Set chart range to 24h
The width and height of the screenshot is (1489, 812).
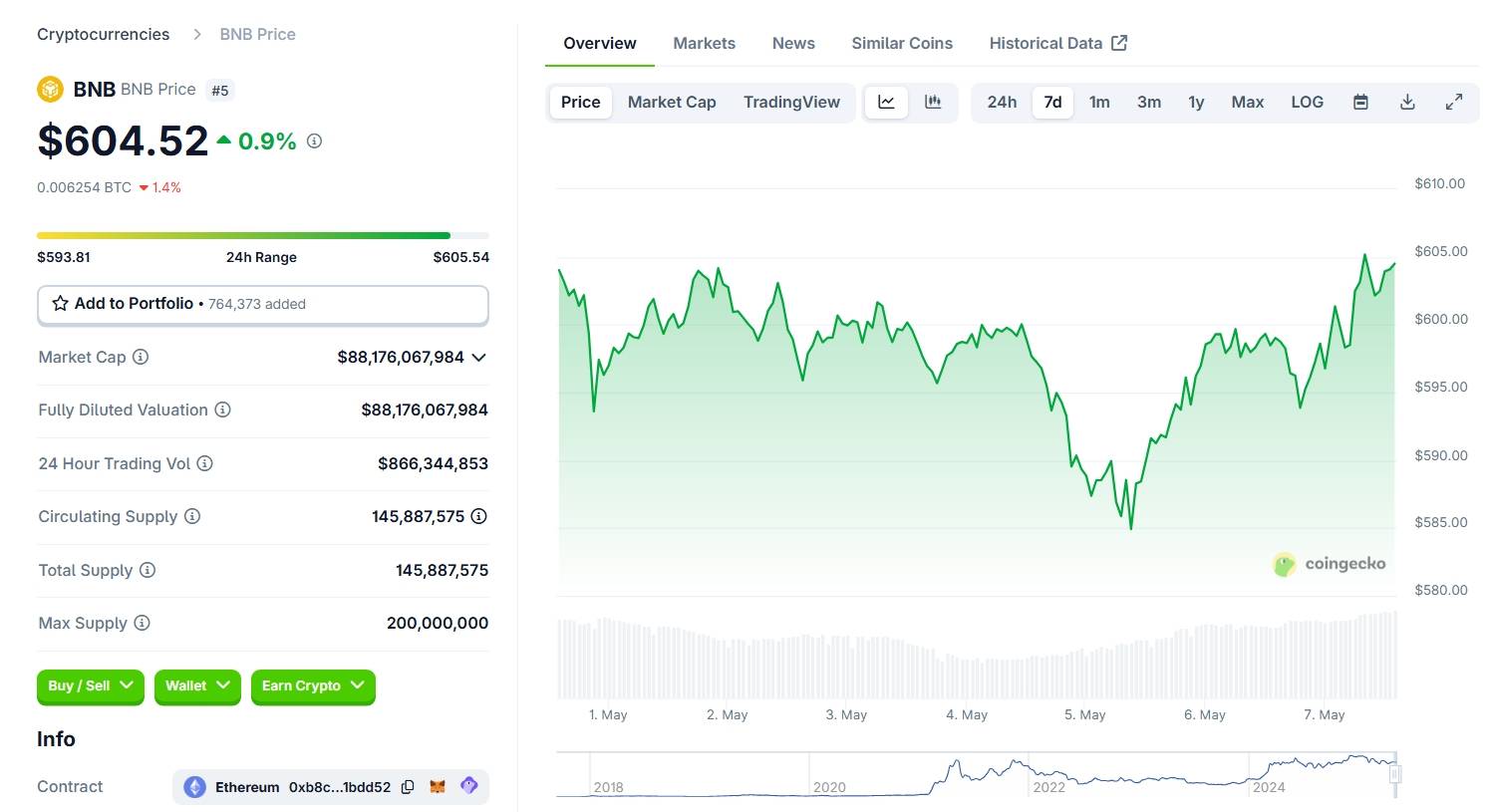[x=1002, y=102]
